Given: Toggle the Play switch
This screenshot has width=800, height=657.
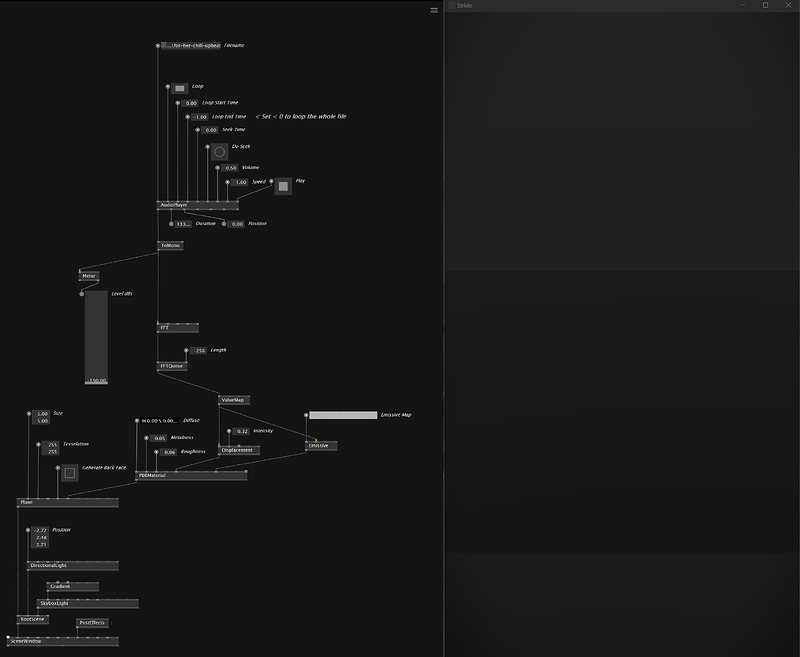Looking at the screenshot, I should tap(283, 186).
